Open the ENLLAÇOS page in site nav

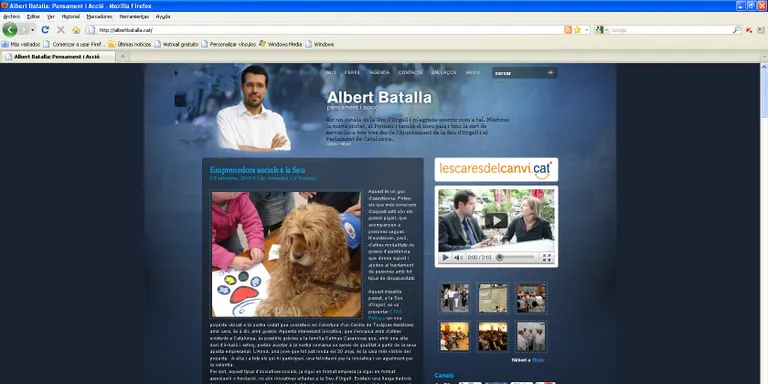pyautogui.click(x=444, y=72)
